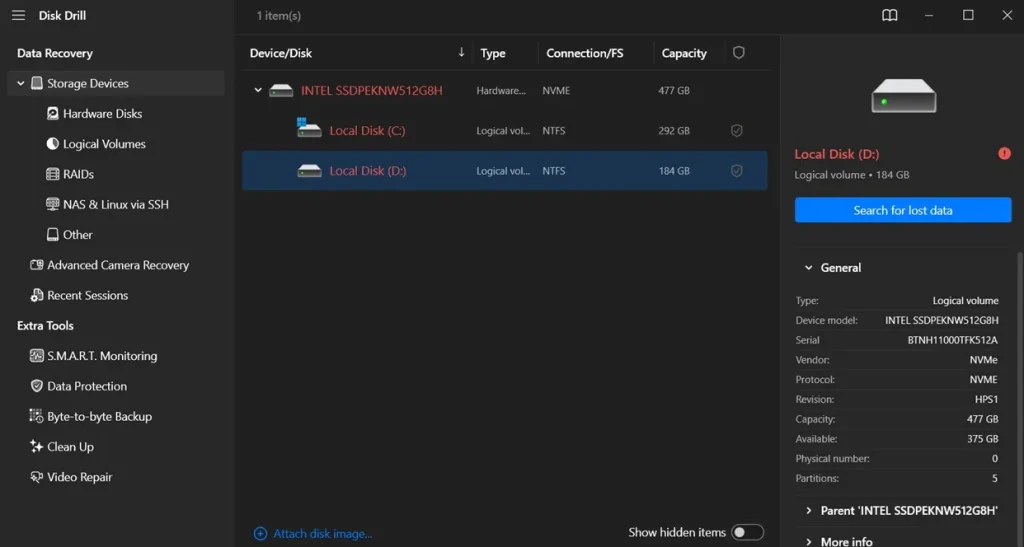Collapse the General section
The image size is (1024, 547).
808,268
